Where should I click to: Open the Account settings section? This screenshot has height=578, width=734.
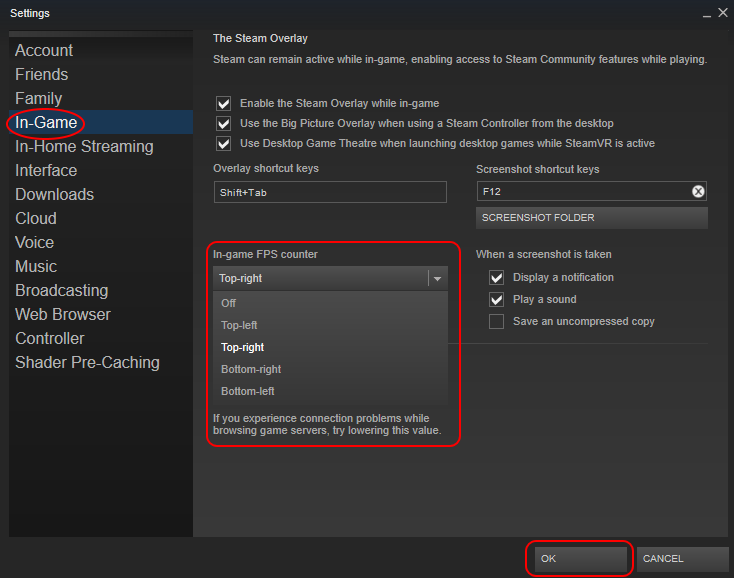click(x=101, y=50)
